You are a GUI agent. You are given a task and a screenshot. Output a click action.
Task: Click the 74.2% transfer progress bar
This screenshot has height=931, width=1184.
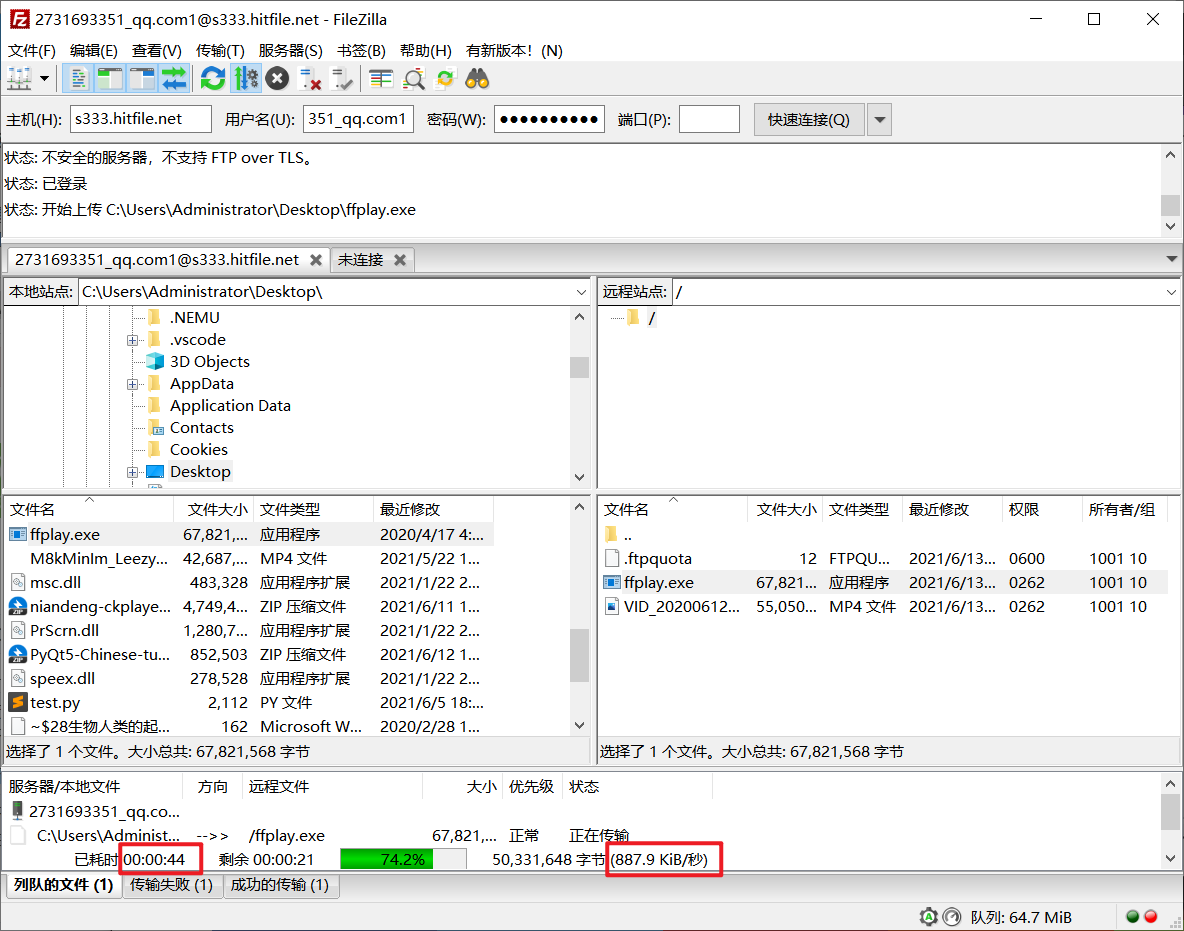pos(402,859)
